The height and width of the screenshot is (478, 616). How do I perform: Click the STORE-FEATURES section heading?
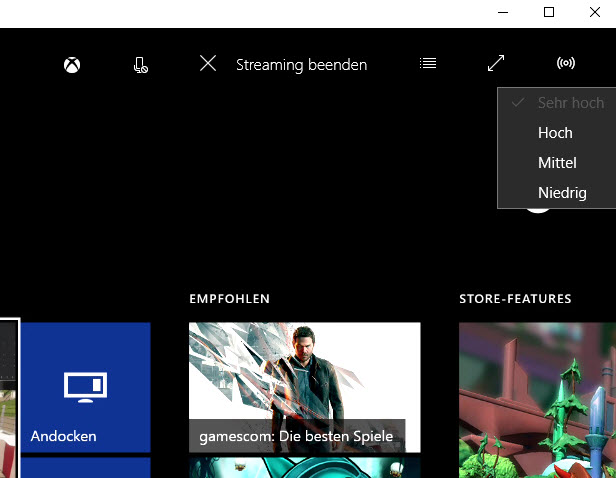515,299
